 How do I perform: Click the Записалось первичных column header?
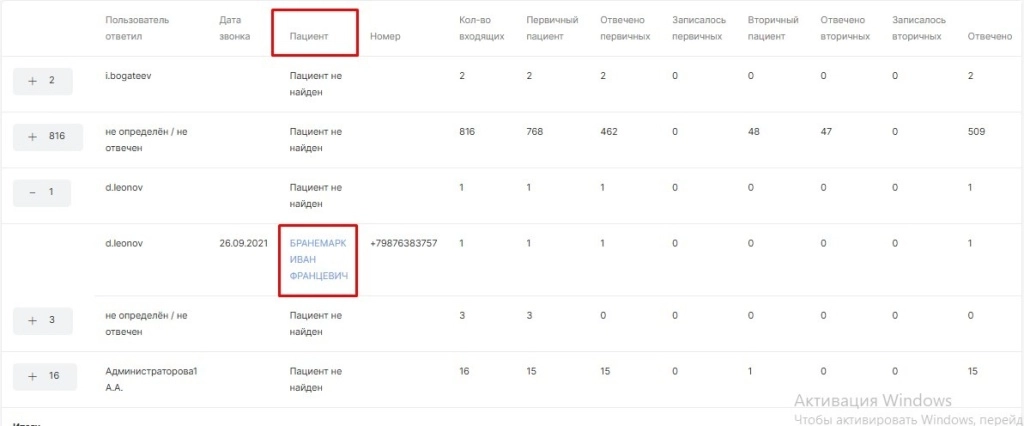click(698, 28)
